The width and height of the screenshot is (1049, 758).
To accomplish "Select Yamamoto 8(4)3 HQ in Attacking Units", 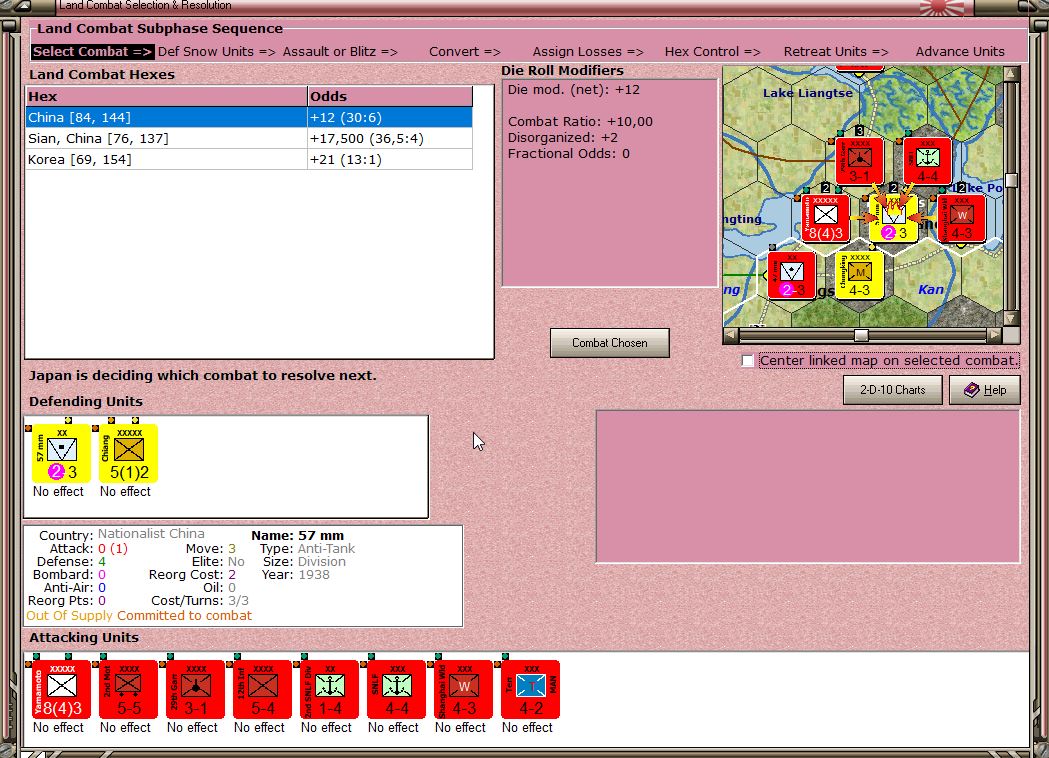I will [x=62, y=689].
